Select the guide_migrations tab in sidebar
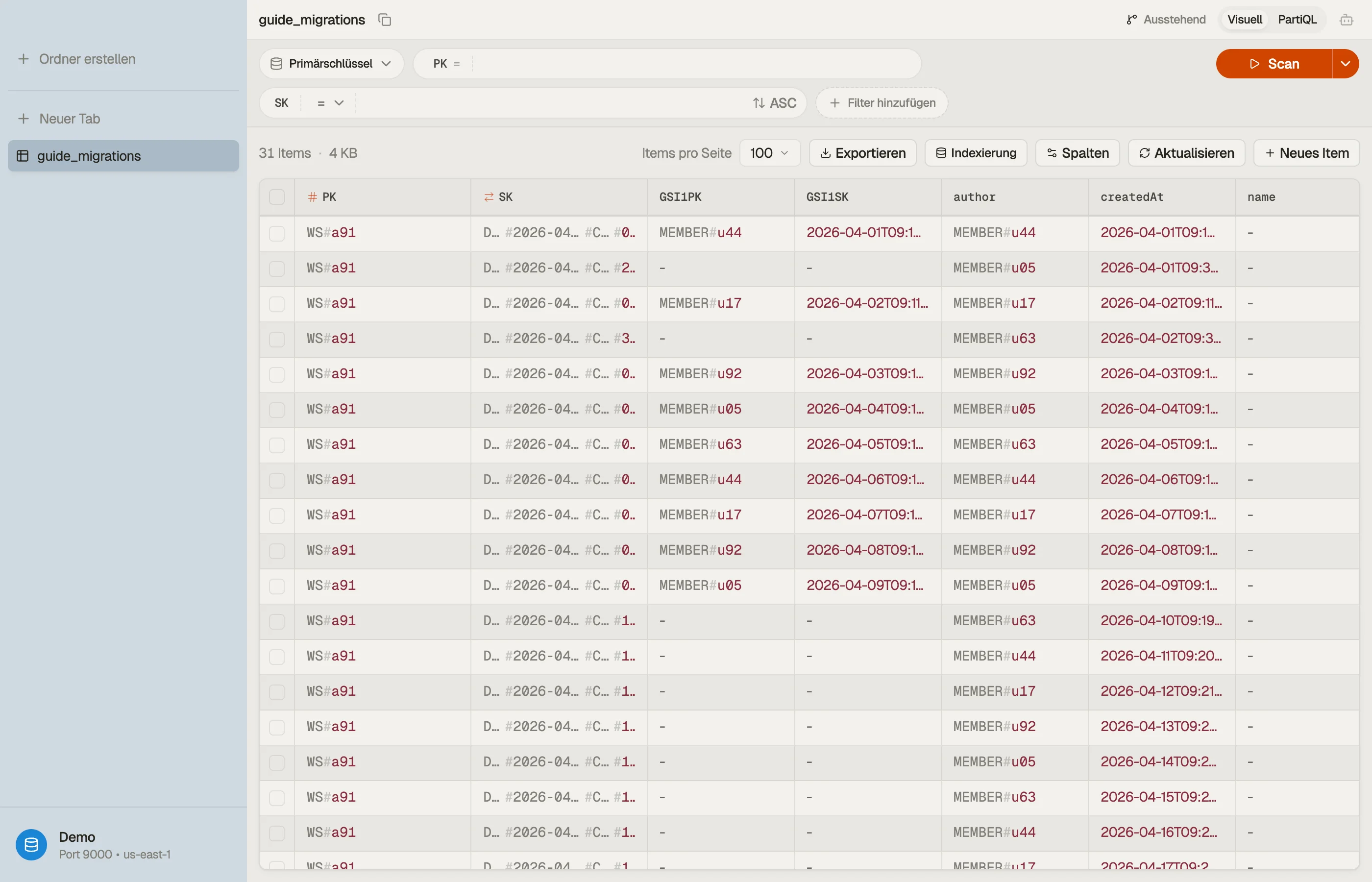This screenshot has width=1372, height=882. click(123, 156)
